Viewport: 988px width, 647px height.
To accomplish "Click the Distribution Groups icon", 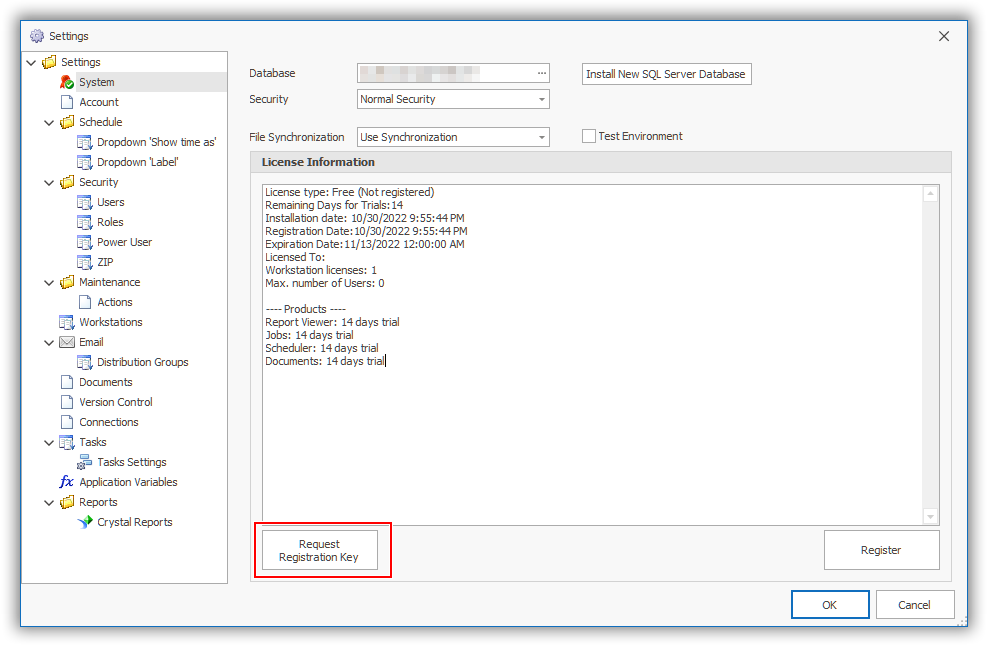I will click(x=85, y=362).
